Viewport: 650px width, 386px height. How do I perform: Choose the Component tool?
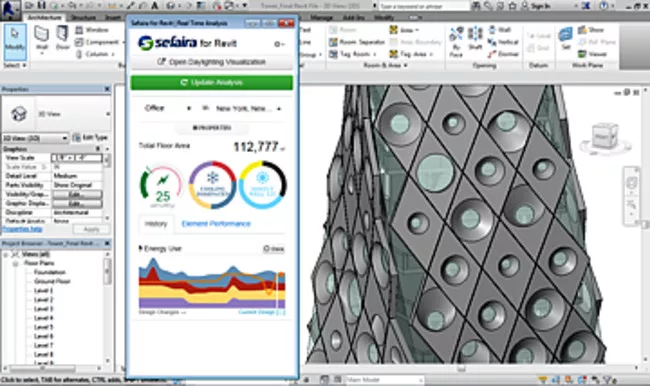pyautogui.click(x=97, y=42)
